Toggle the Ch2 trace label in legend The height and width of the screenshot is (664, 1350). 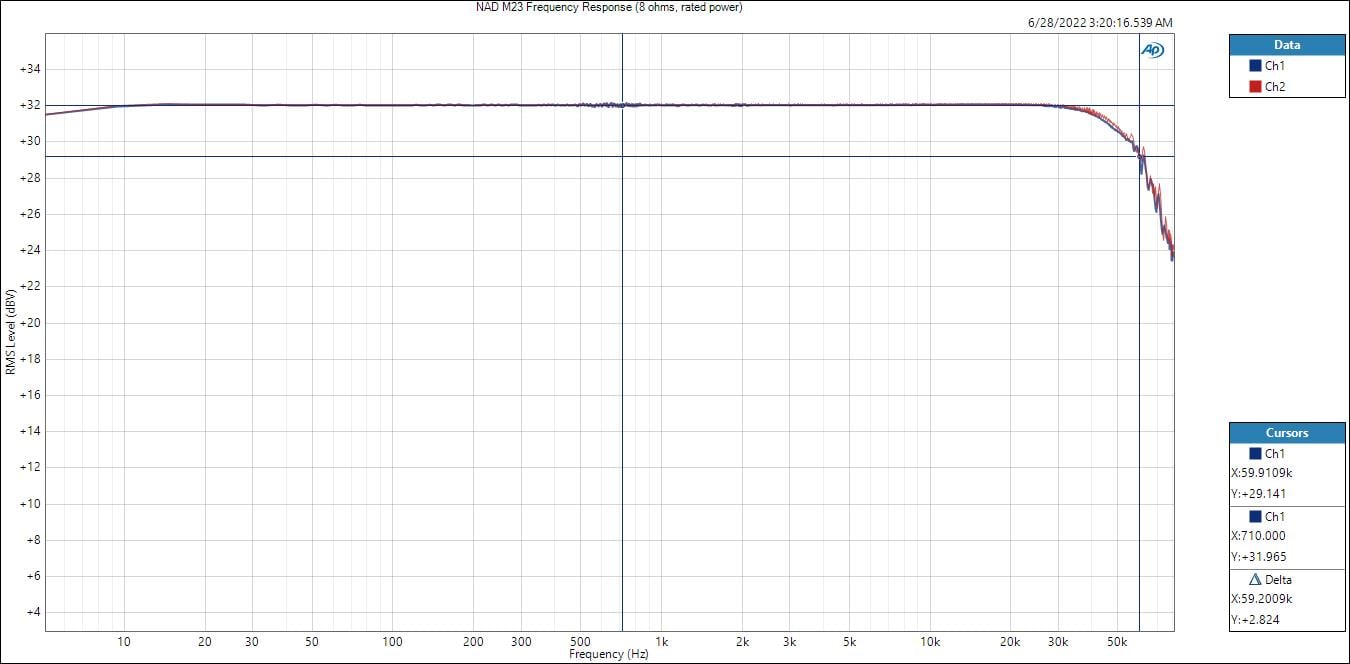coord(1275,87)
